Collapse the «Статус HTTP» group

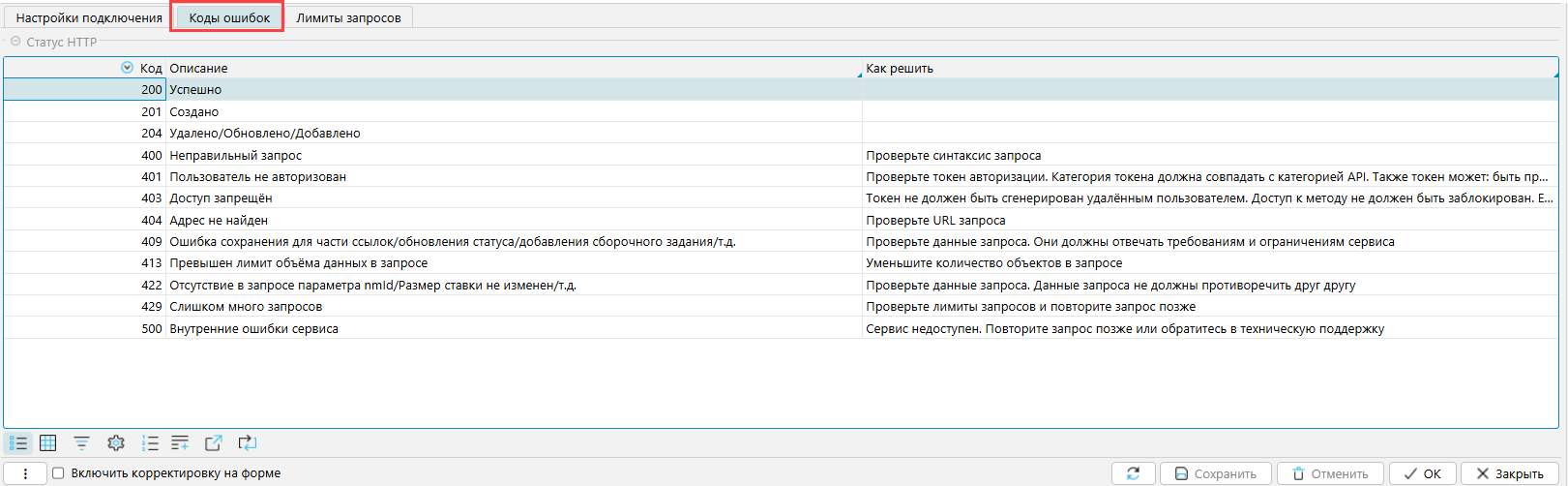(x=15, y=42)
